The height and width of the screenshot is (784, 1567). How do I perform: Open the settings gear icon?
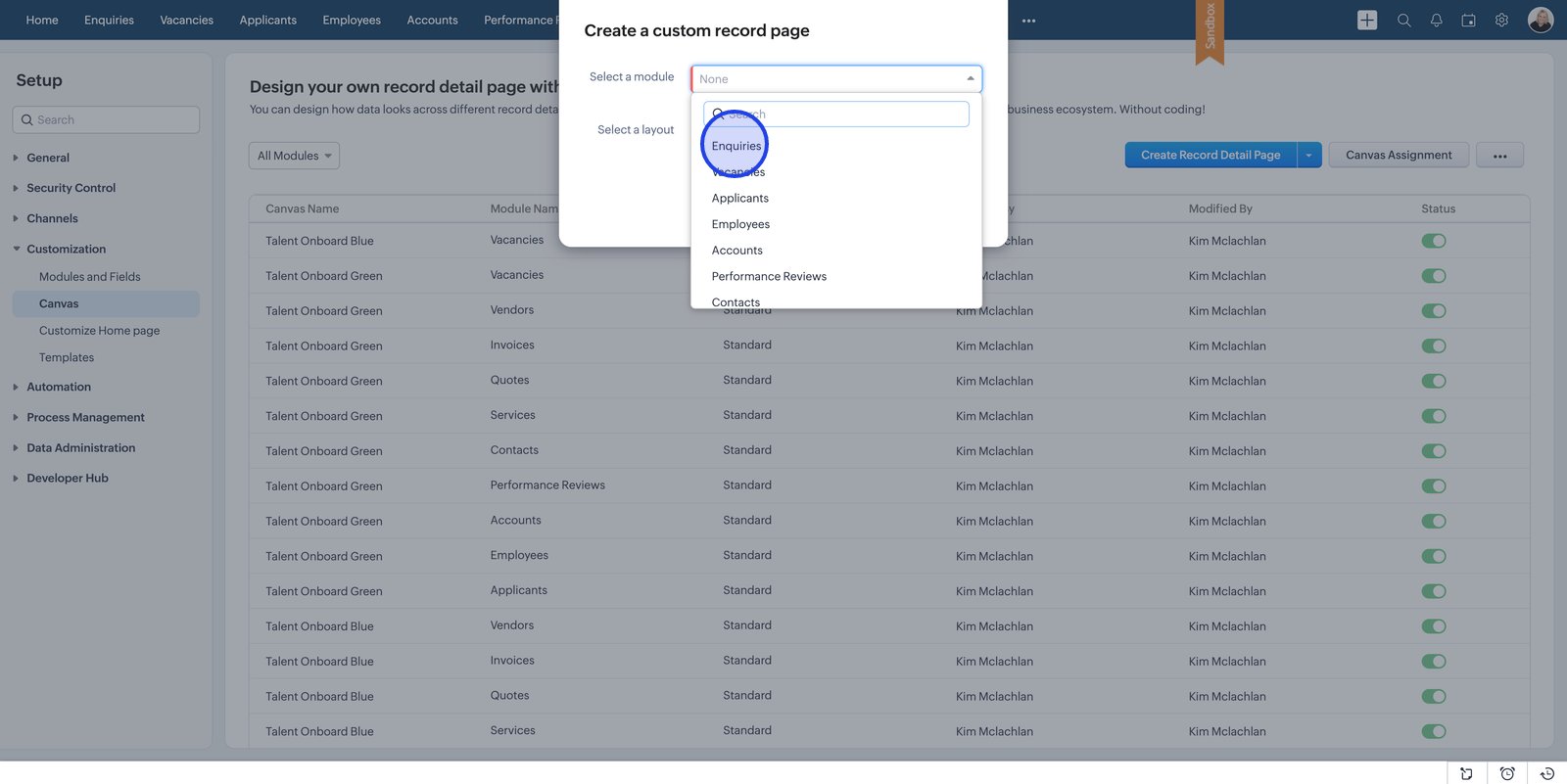coord(1501,20)
